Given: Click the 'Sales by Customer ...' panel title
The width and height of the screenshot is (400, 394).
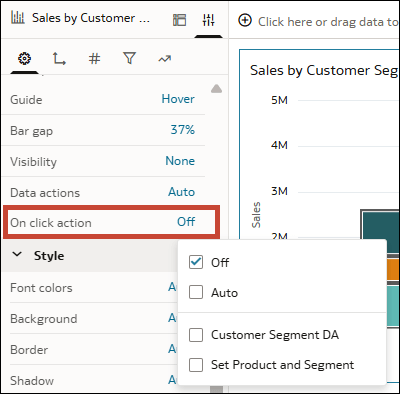Looking at the screenshot, I should (x=91, y=18).
